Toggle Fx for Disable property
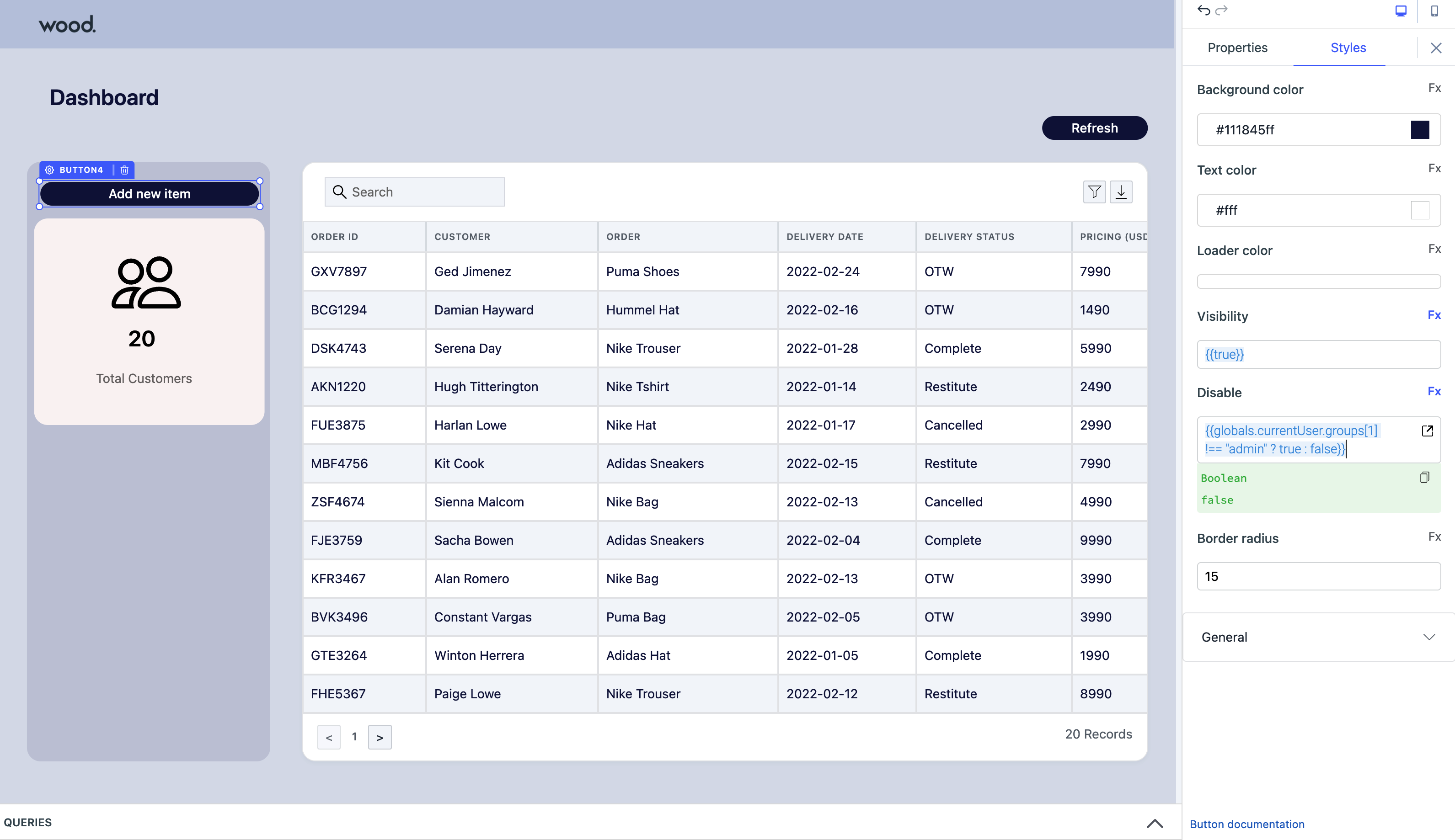Viewport: 1455px width, 840px height. pos(1434,391)
